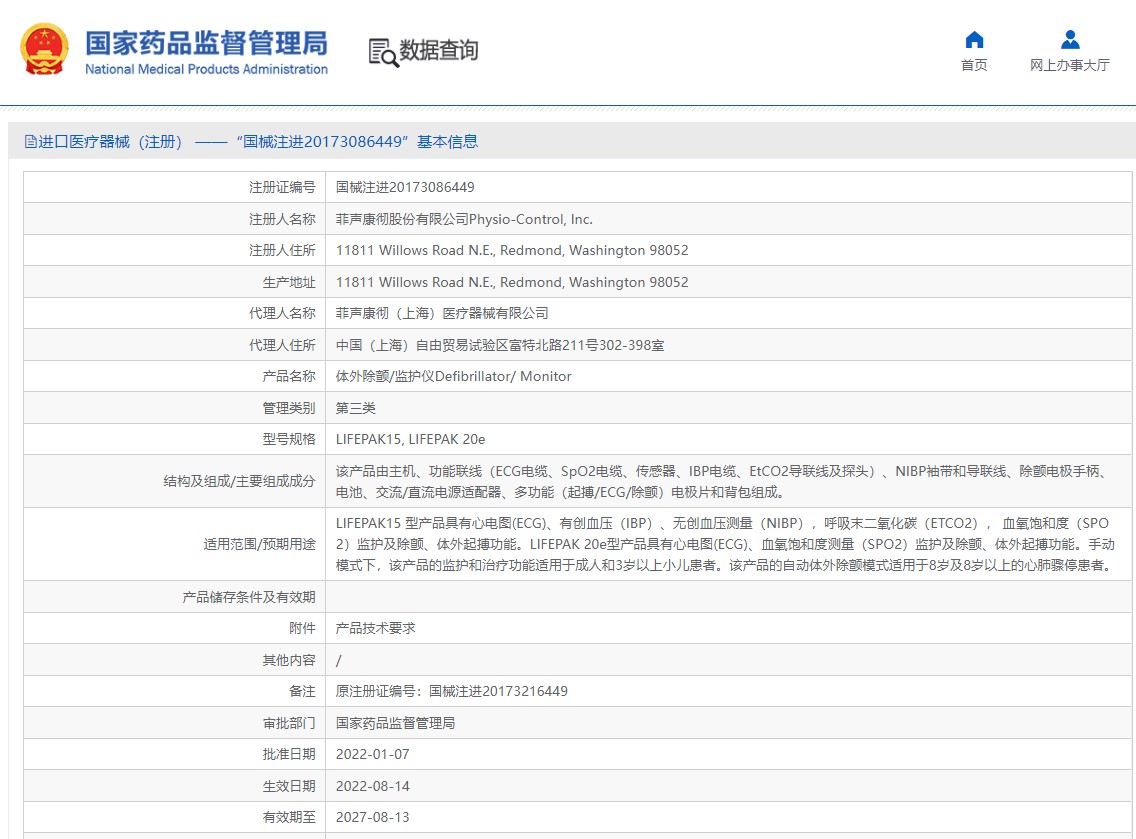Click the 其他内容 label
The image size is (1136, 839).
(x=289, y=660)
